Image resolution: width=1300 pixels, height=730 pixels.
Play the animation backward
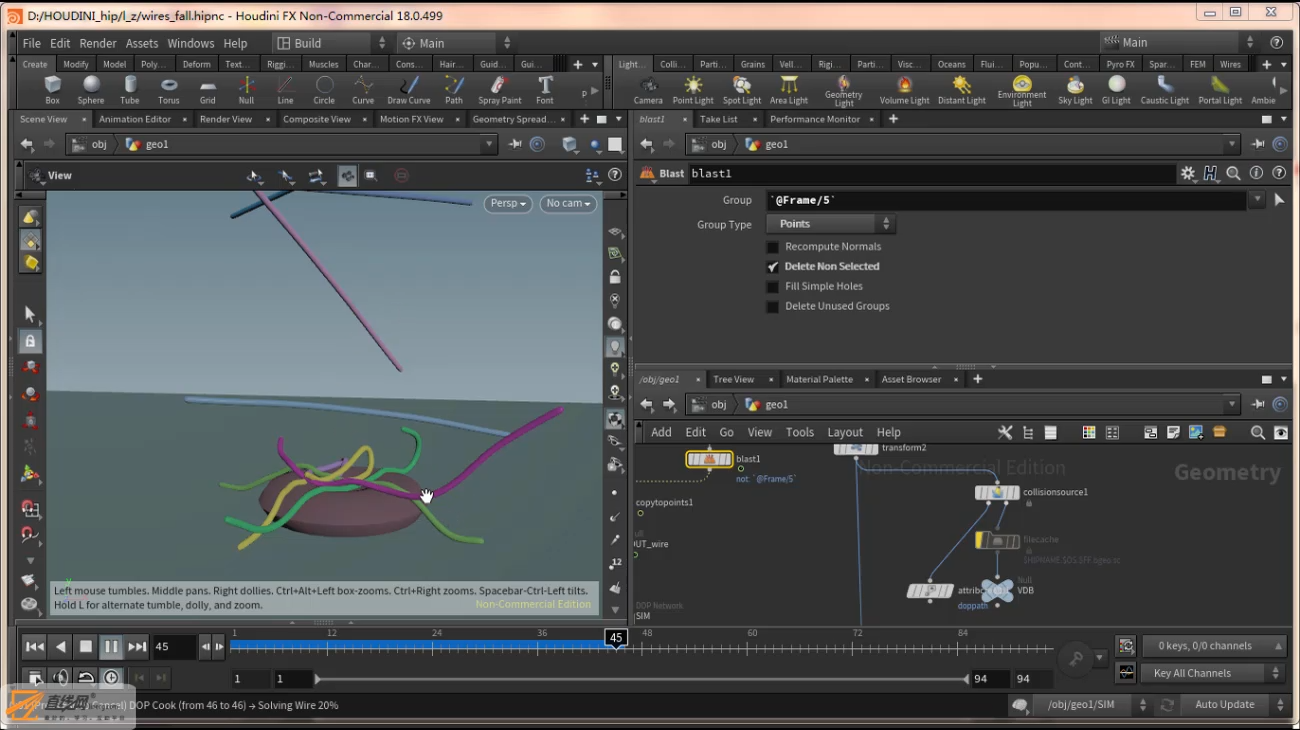coord(61,647)
